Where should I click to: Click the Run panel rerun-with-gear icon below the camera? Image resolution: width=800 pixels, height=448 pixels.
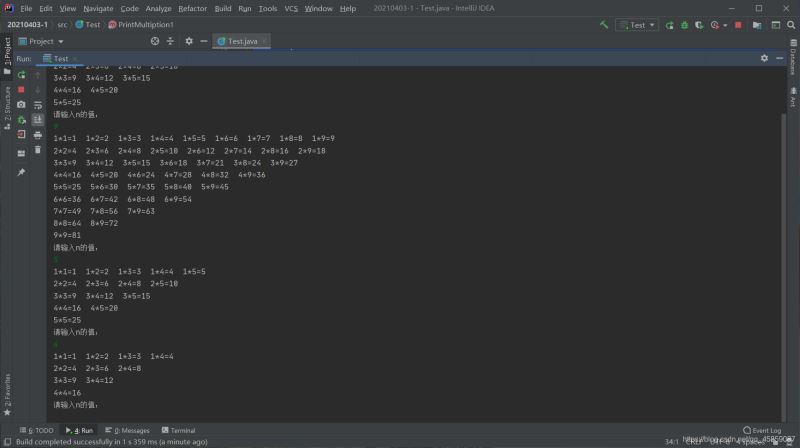pos(21,120)
